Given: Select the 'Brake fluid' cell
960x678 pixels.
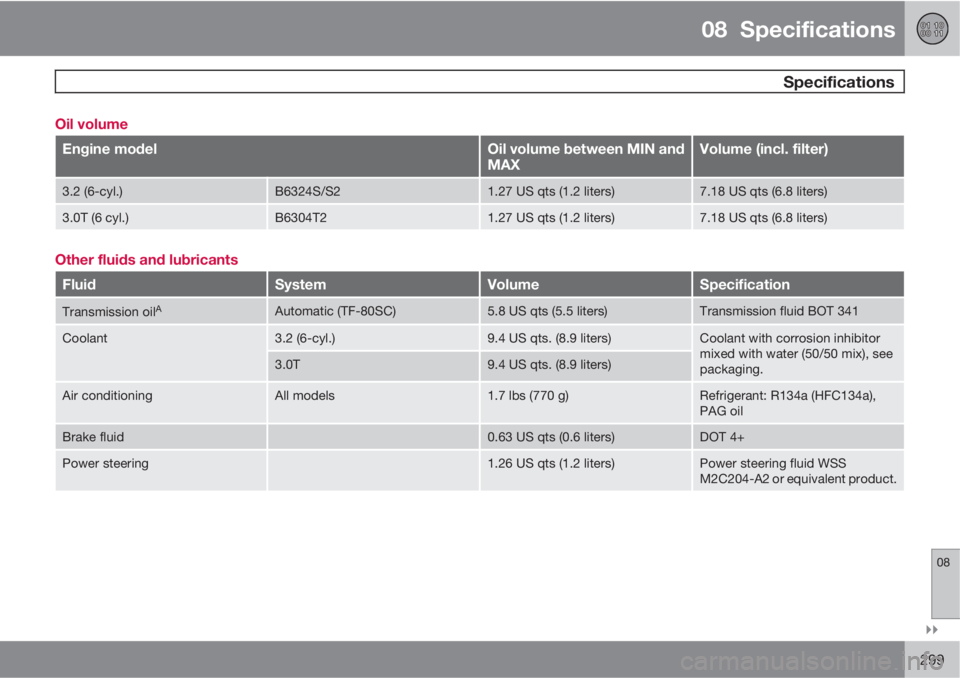Looking at the screenshot, I should [161, 437].
